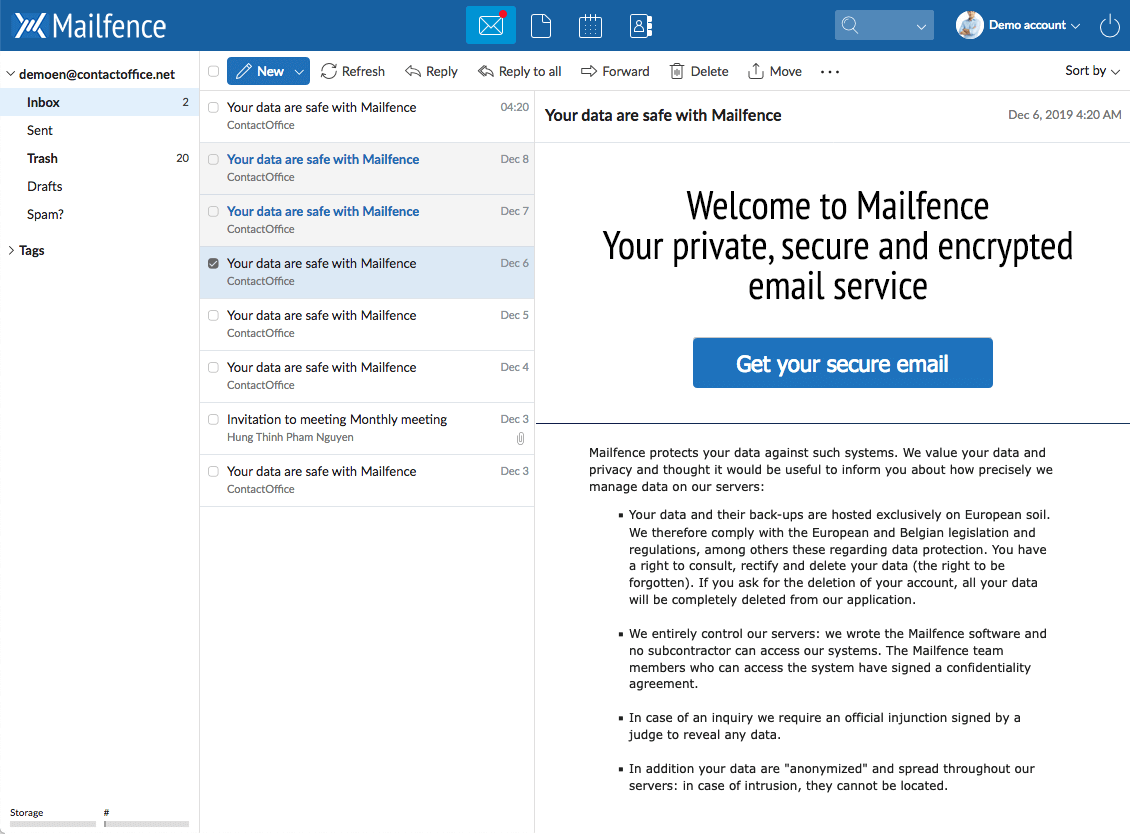Viewport: 1130px width, 834px height.
Task: Open the New button dropdown arrow
Action: coord(297,71)
